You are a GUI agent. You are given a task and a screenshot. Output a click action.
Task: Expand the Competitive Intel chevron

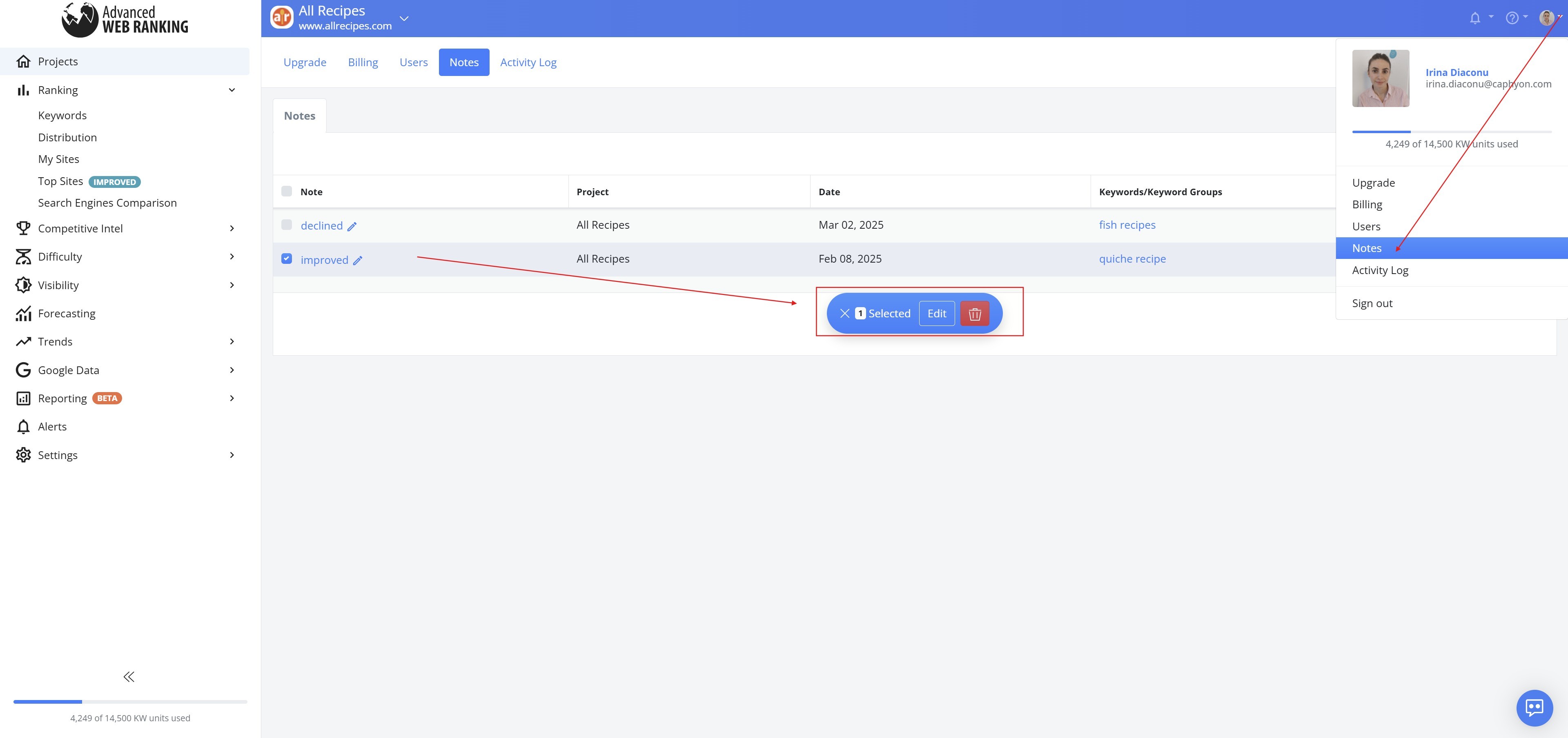[232, 228]
